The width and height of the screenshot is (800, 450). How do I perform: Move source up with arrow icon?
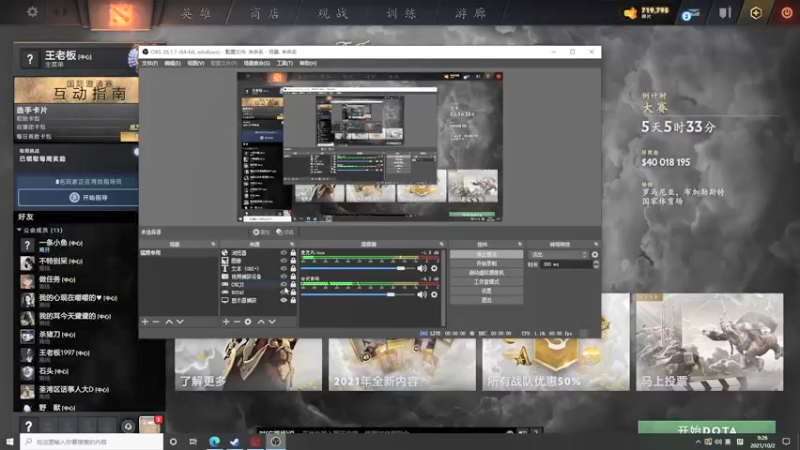coord(261,322)
